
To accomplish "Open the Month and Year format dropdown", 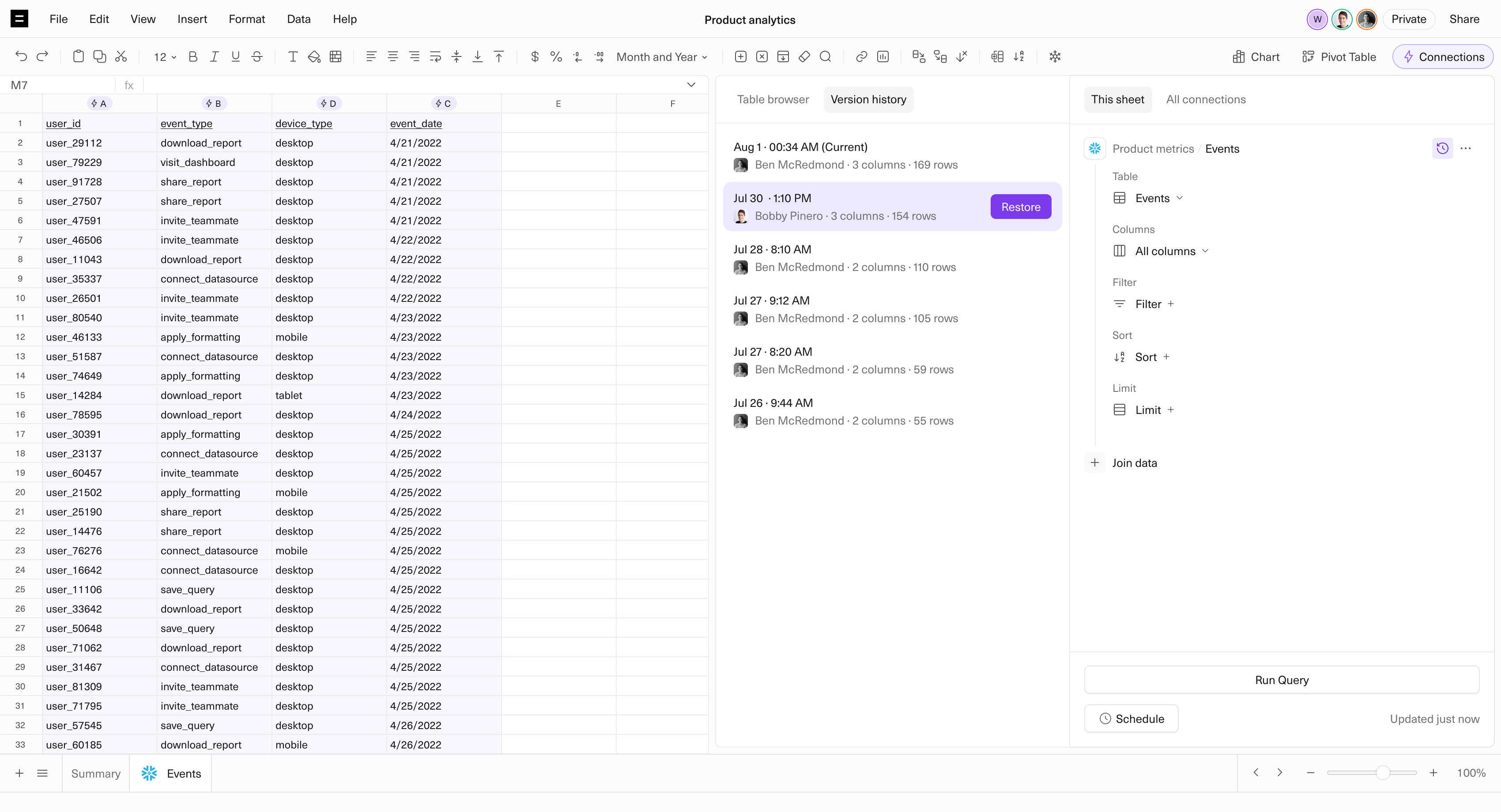I will pyautogui.click(x=661, y=57).
